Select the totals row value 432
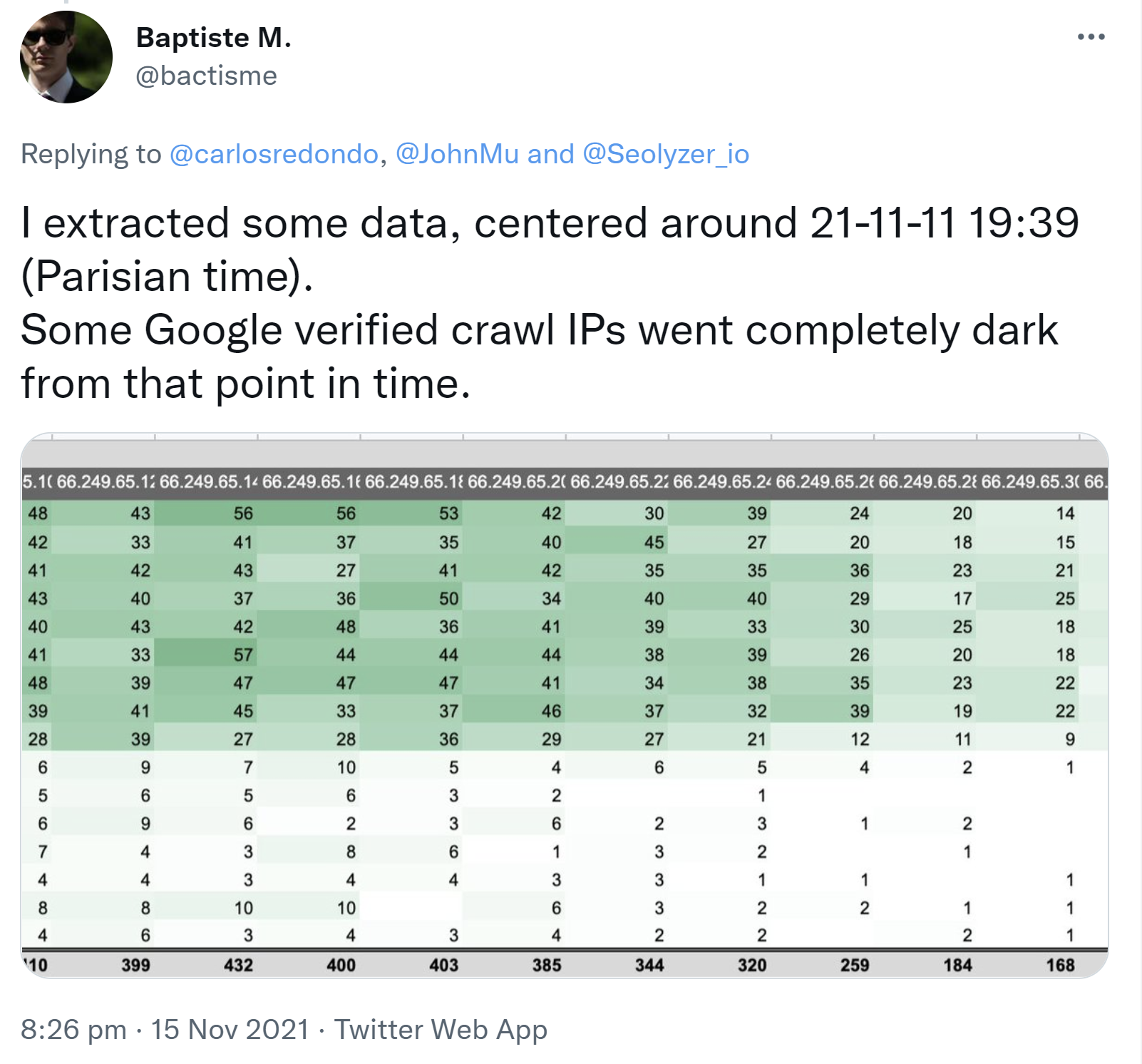The height and width of the screenshot is (1064, 1142). pos(240,965)
